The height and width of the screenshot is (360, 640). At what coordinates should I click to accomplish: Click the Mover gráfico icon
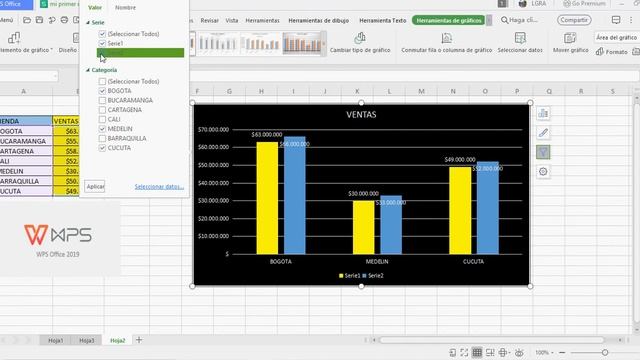pos(570,38)
